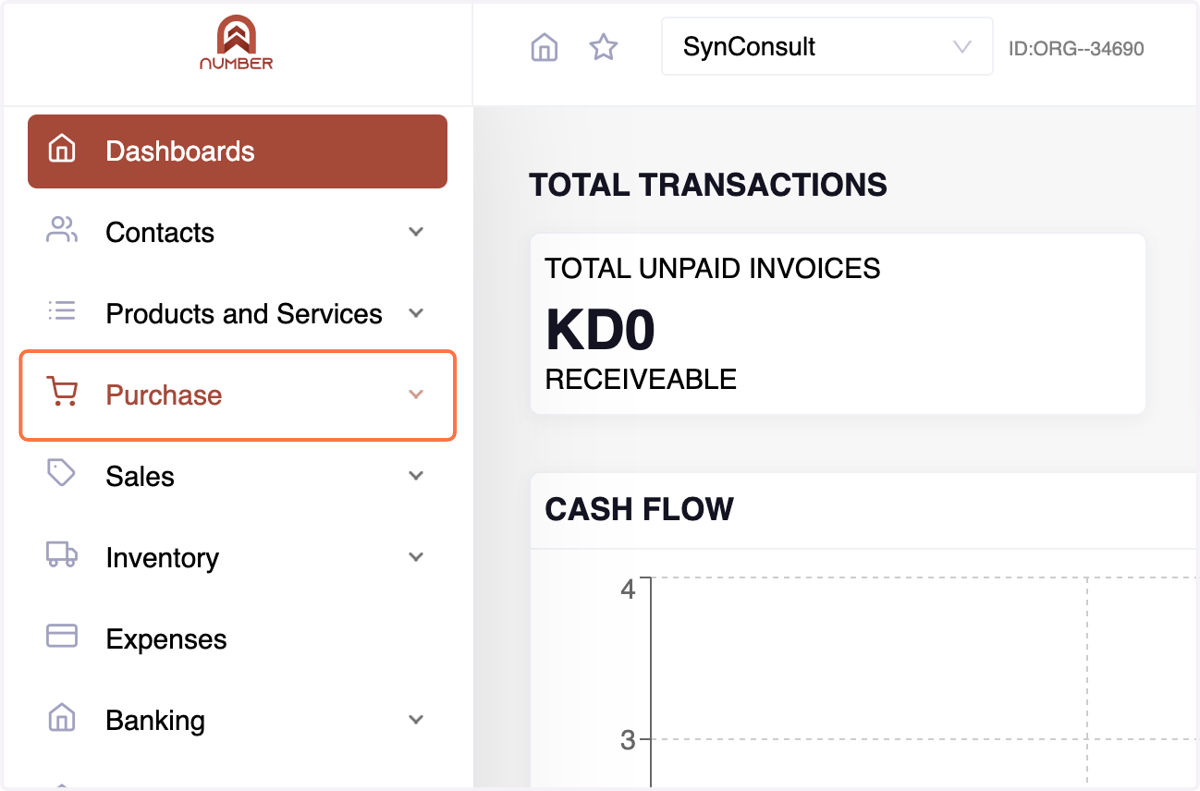Click the KD0 amount value
This screenshot has height=791, width=1200.
(600, 329)
